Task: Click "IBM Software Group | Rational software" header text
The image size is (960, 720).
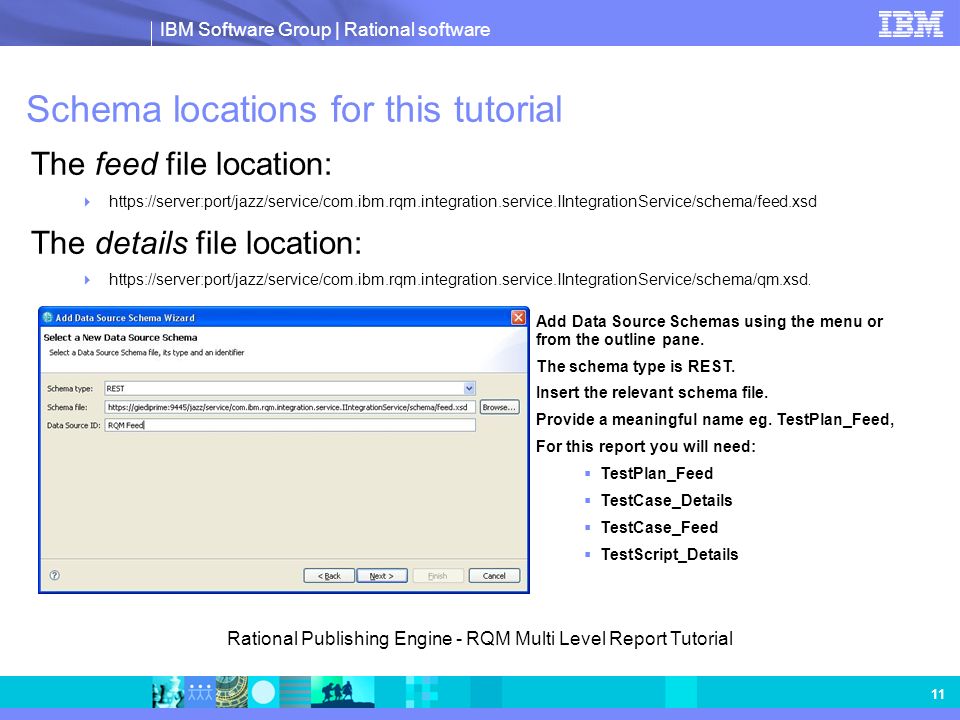Action: 324,29
